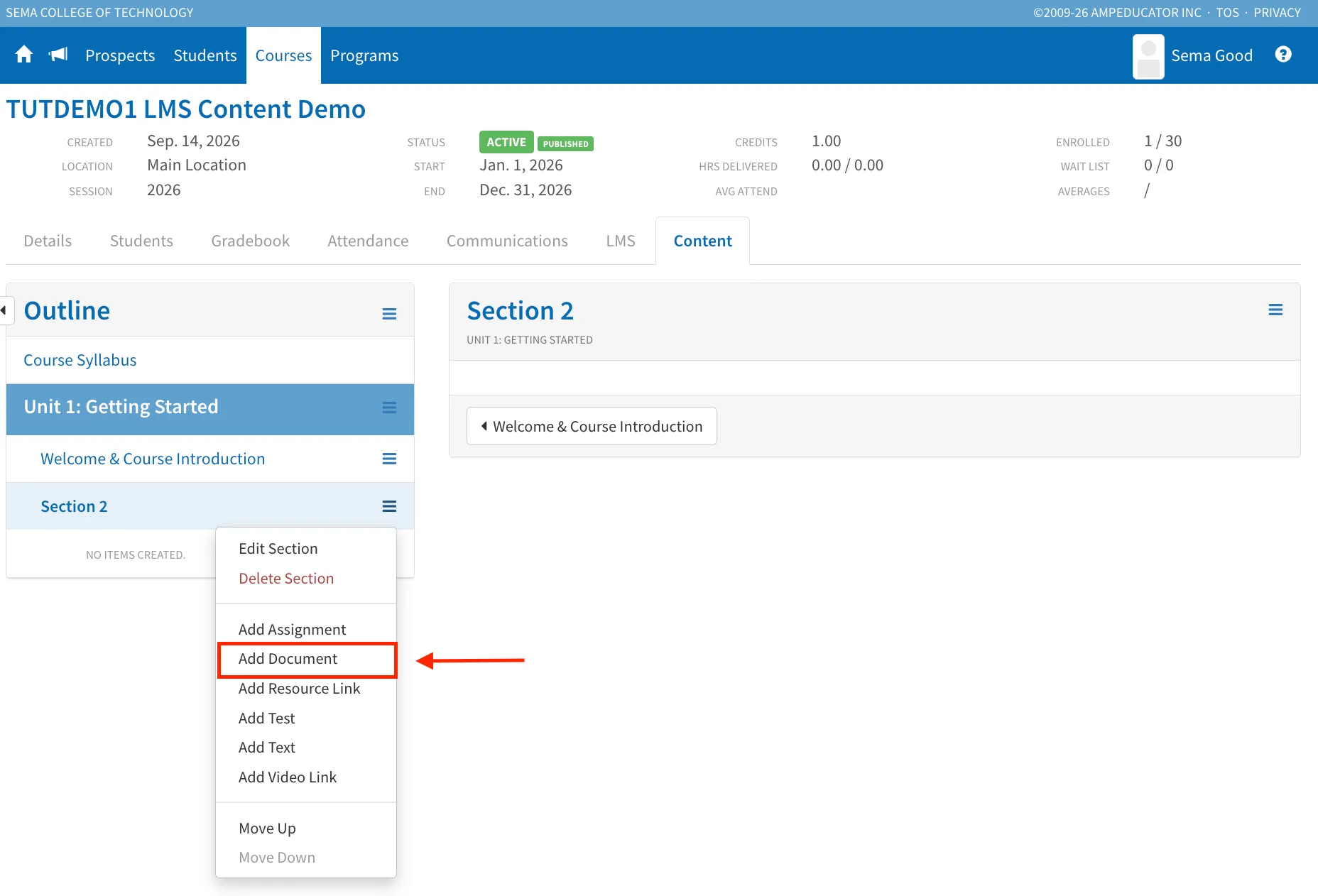Viewport: 1318px width, 896px height.
Task: Open the TOS link in the header
Action: [1227, 13]
